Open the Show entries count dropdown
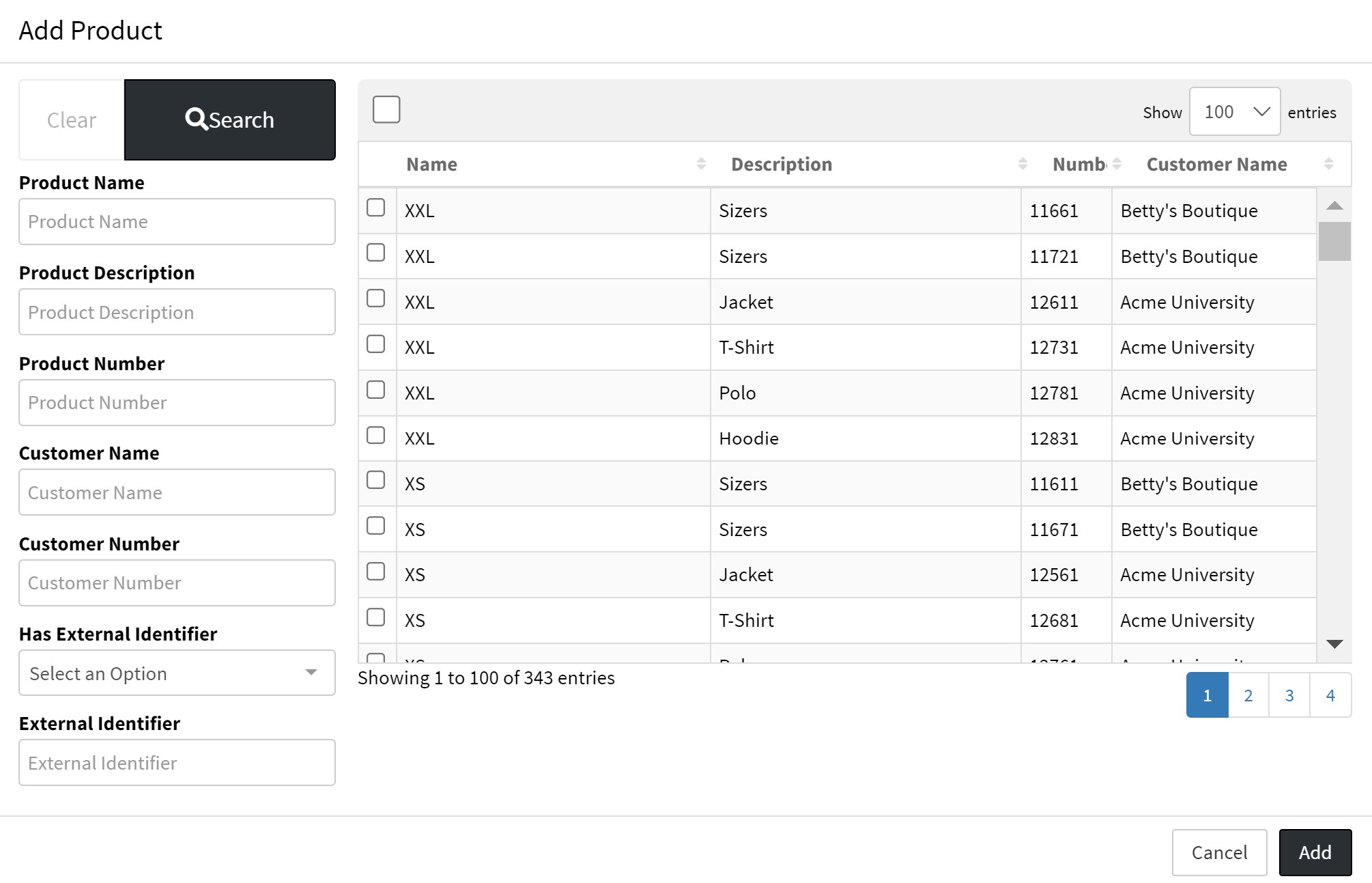This screenshot has height=883, width=1372. coord(1234,112)
